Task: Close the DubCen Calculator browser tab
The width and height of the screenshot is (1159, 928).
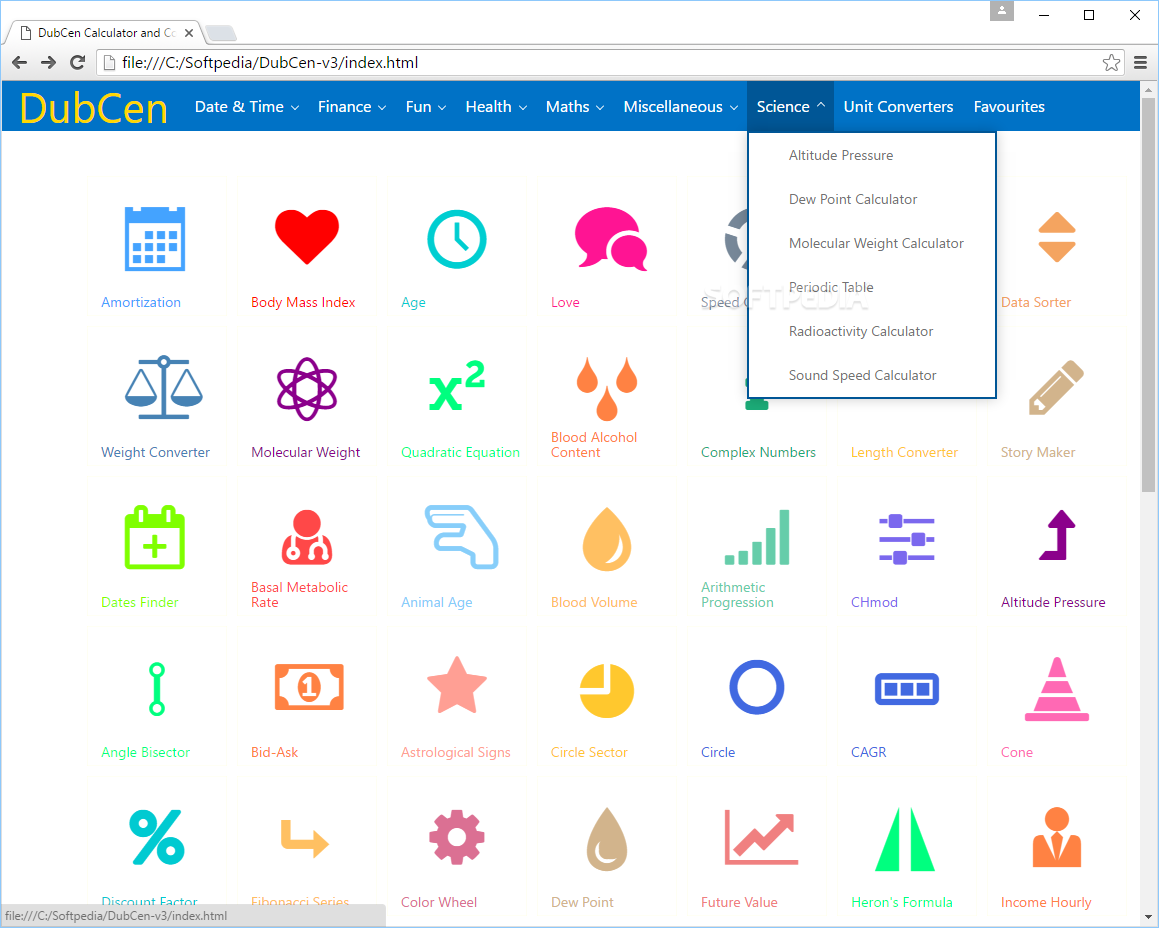Action: pyautogui.click(x=188, y=33)
